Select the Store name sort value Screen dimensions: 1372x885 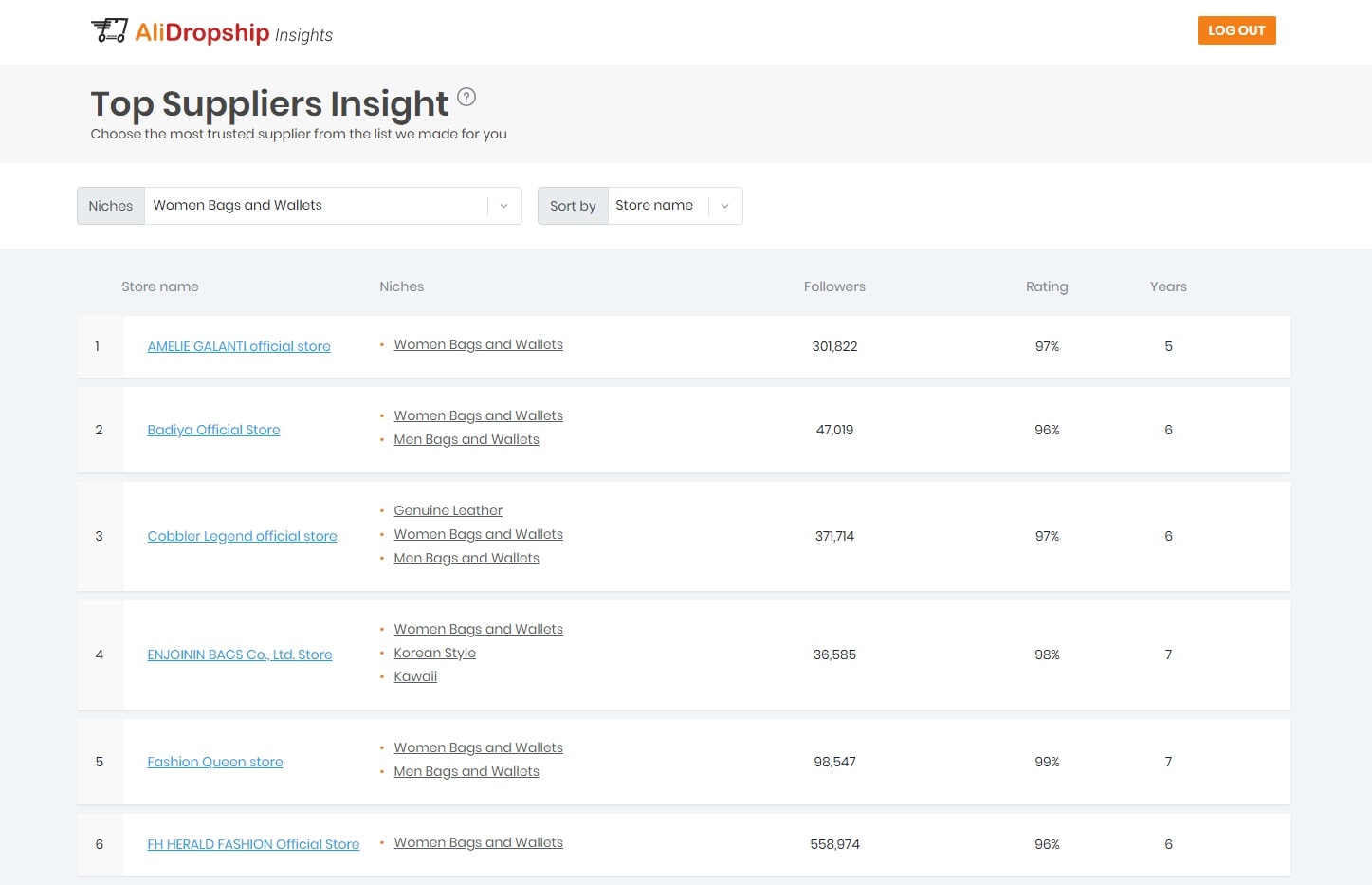pyautogui.click(x=654, y=206)
